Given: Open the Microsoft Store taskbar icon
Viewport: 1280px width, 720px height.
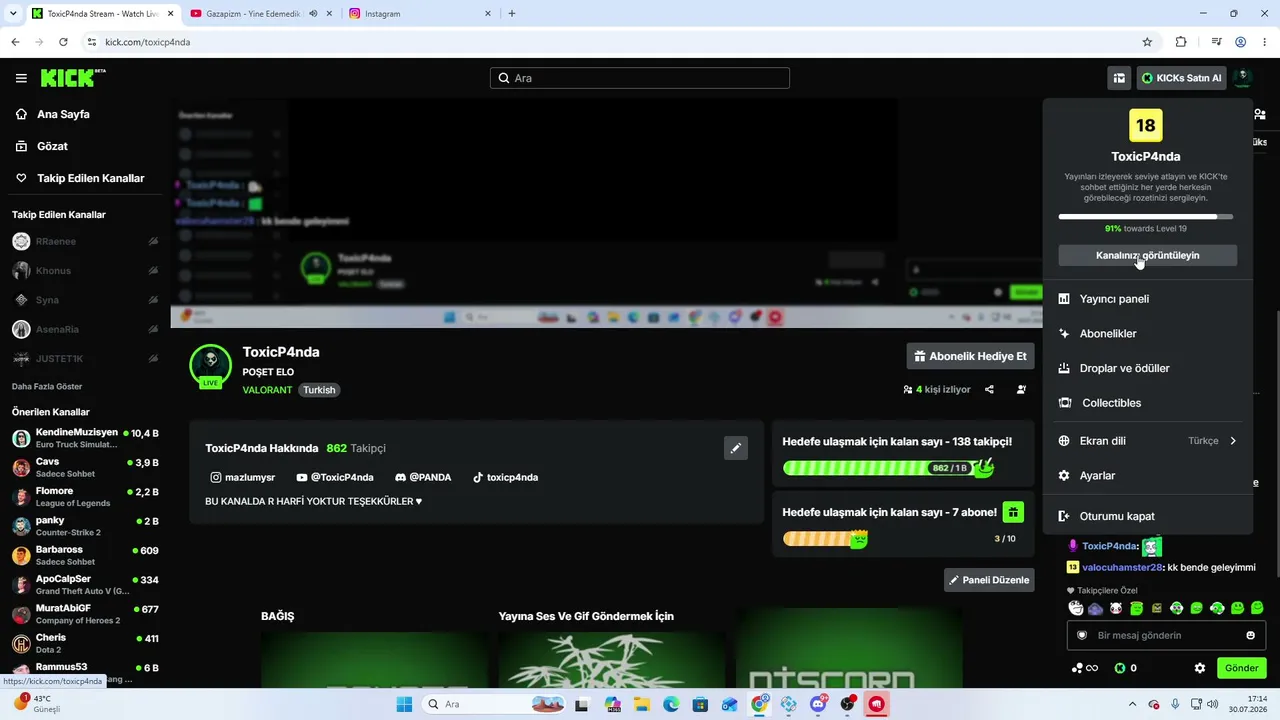Looking at the screenshot, I should pyautogui.click(x=700, y=704).
